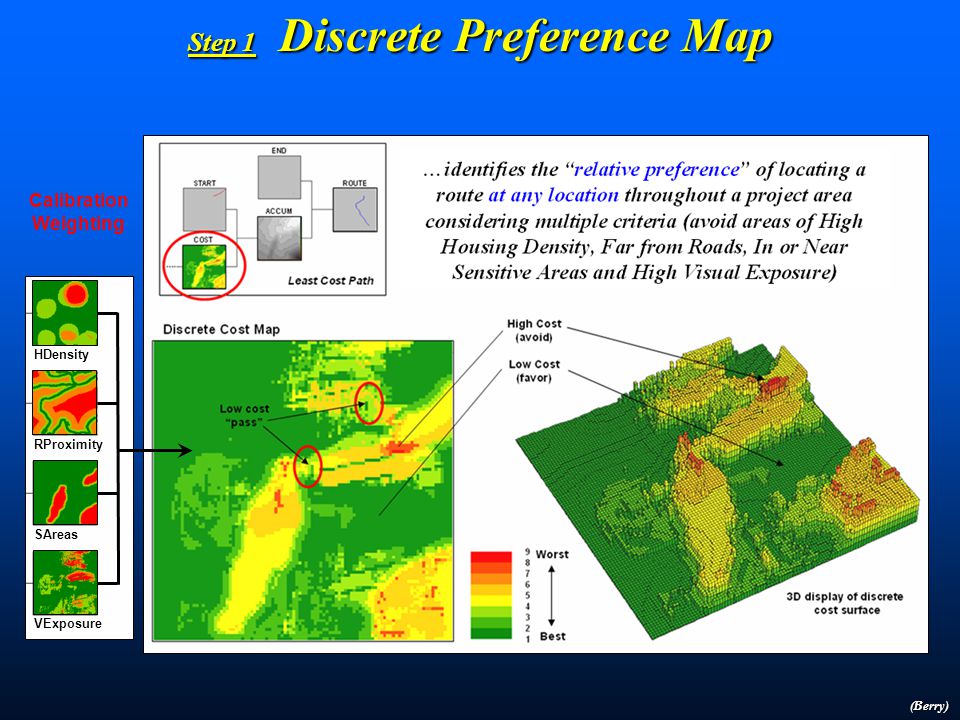Click '3D display of discrete cost surface' caption
This screenshot has height=720, width=960.
846,603
